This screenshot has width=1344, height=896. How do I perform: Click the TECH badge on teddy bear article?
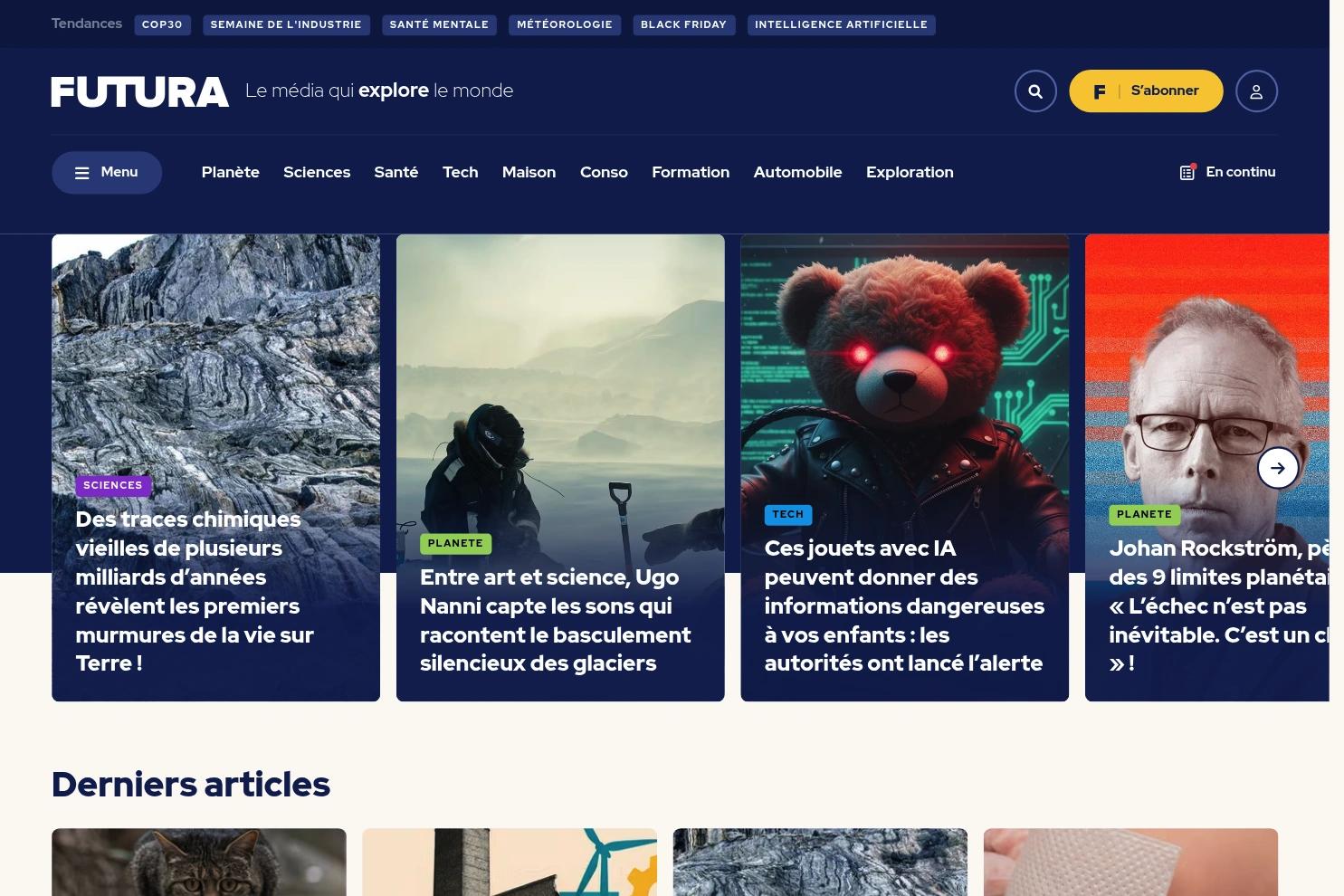[787, 515]
